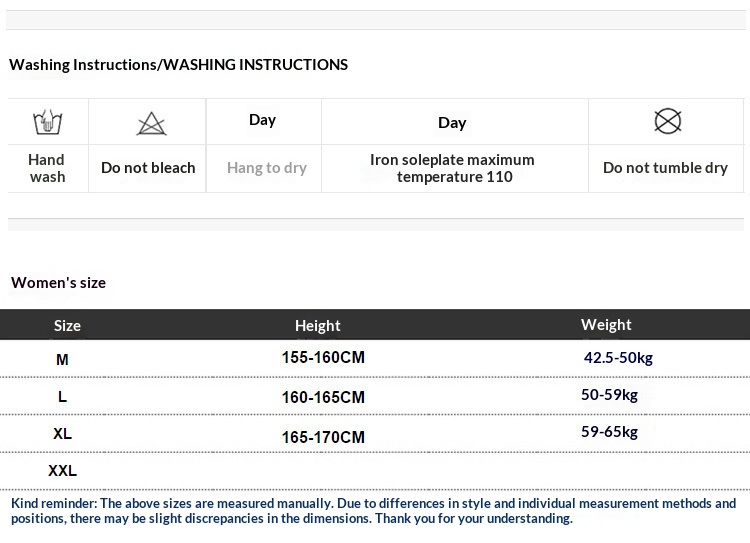
Task: Select the XXL size row label
Action: pos(62,470)
